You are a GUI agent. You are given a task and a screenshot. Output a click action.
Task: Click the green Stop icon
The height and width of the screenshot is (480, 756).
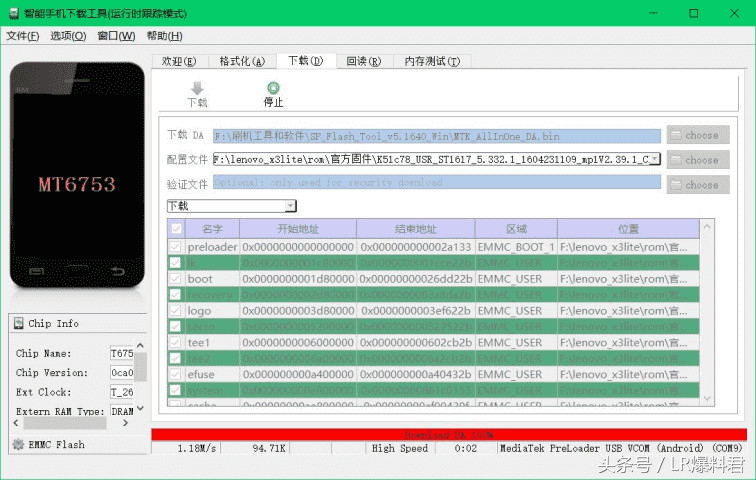click(273, 88)
